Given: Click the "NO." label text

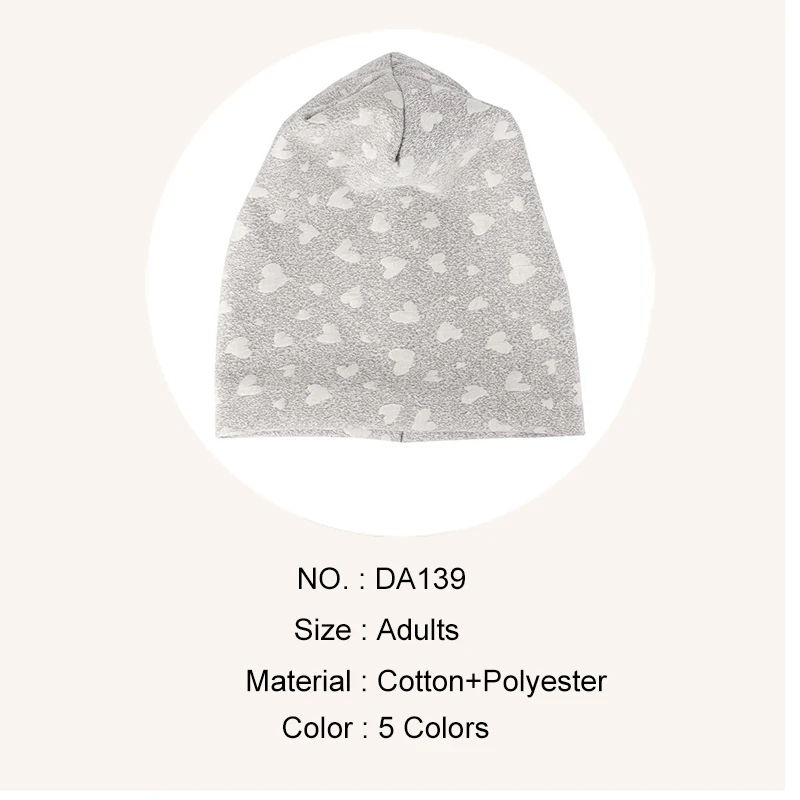Looking at the screenshot, I should [x=323, y=580].
